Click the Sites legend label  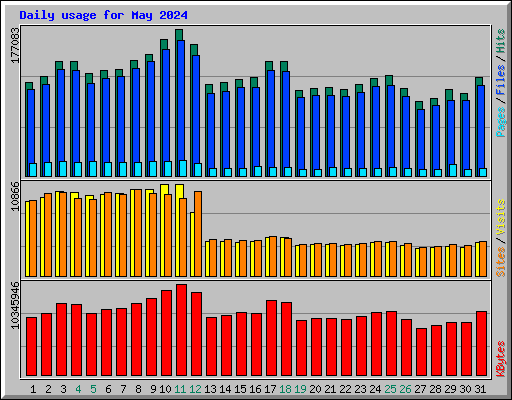click(501, 262)
